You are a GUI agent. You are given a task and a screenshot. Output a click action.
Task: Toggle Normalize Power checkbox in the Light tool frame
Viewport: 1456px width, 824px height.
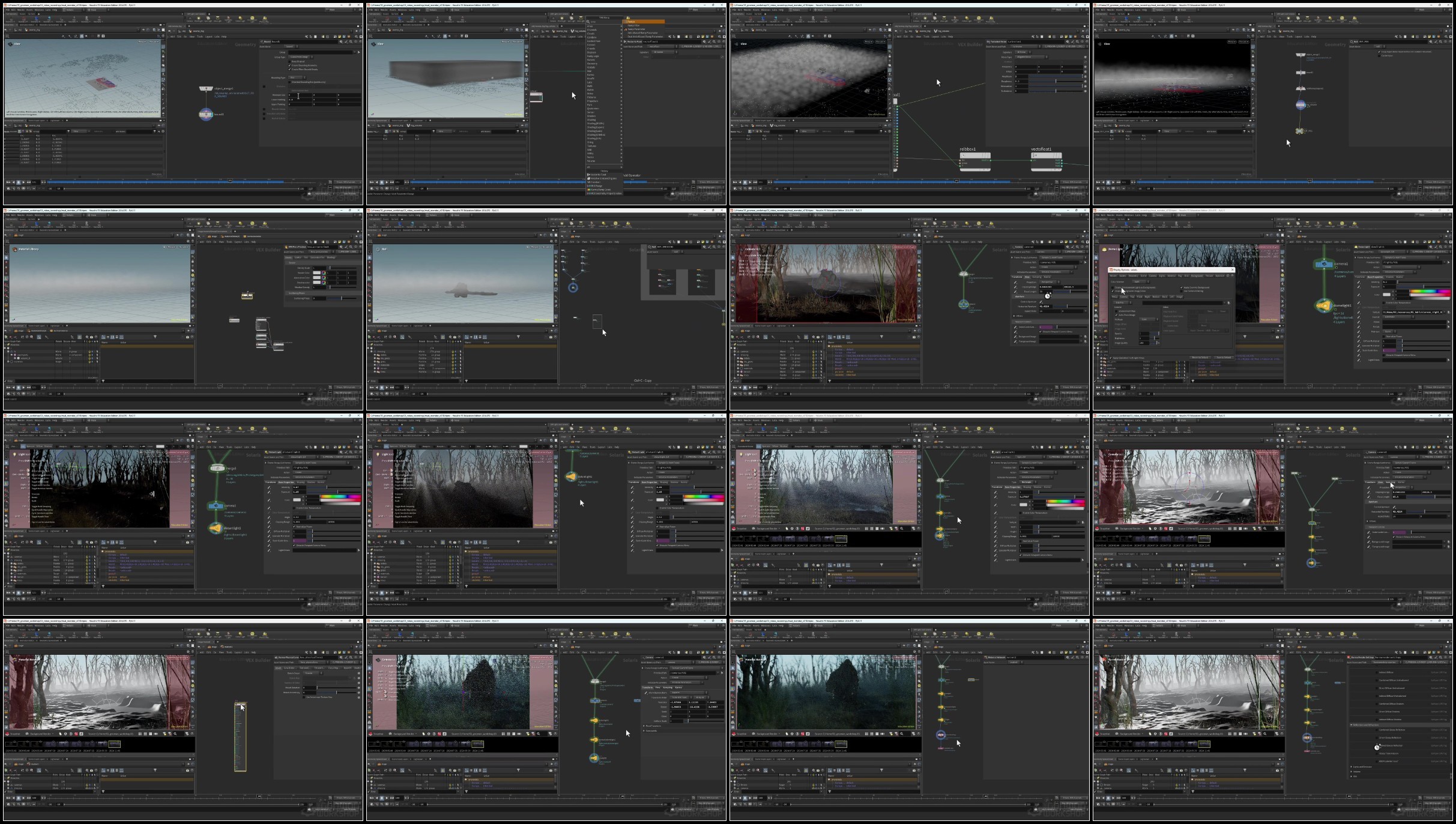tap(294, 527)
